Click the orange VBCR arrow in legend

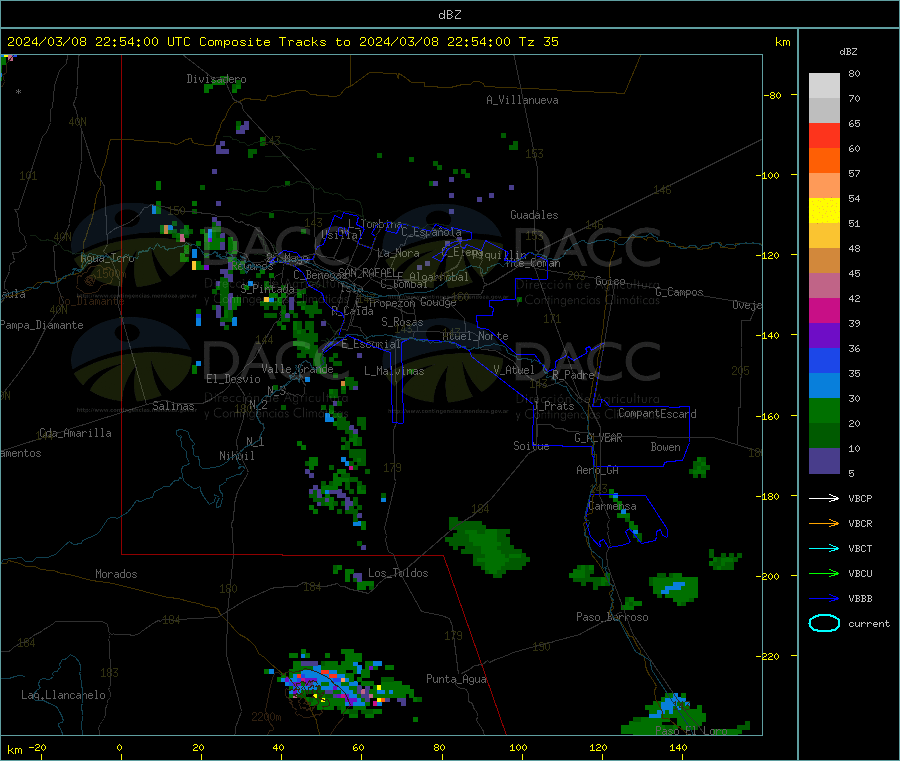[x=824, y=523]
